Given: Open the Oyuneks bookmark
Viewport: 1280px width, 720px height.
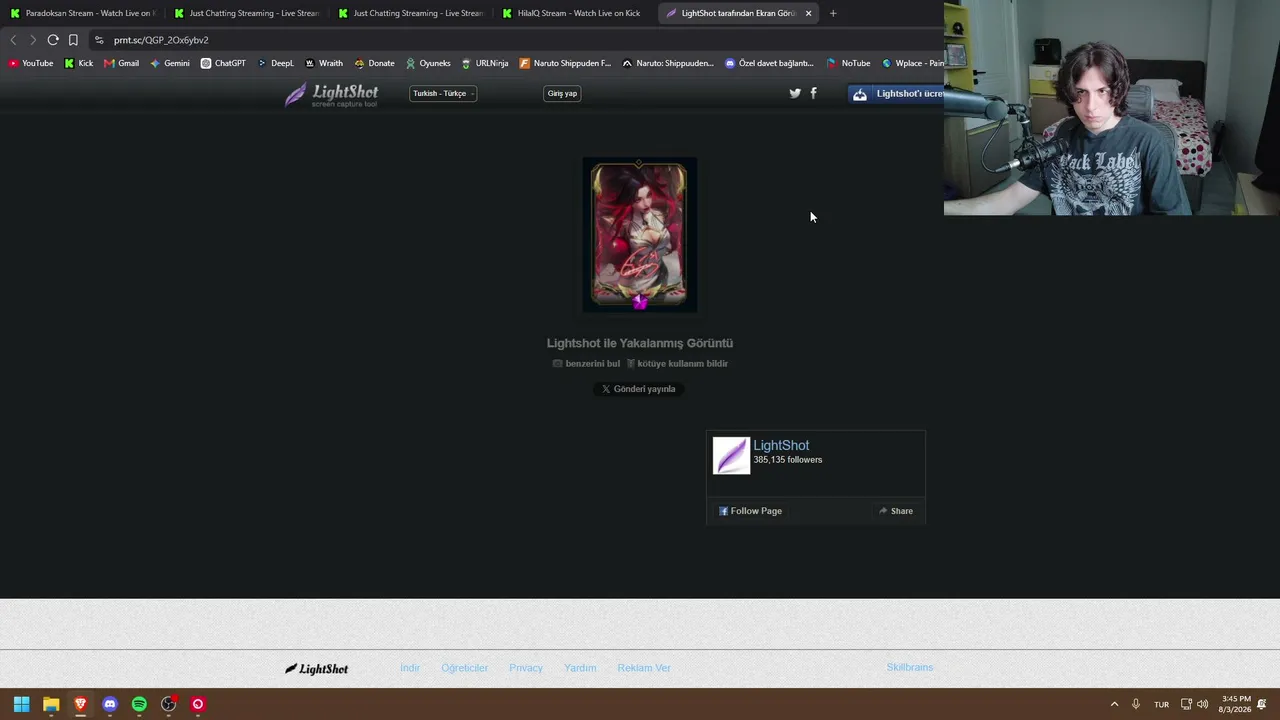Looking at the screenshot, I should (x=428, y=63).
